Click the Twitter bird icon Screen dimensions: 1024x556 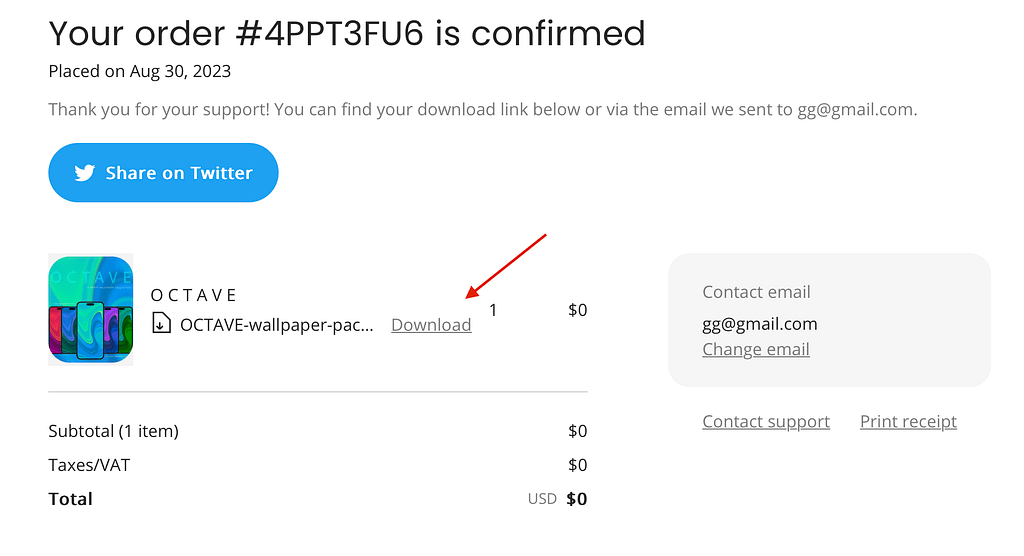pyautogui.click(x=84, y=173)
